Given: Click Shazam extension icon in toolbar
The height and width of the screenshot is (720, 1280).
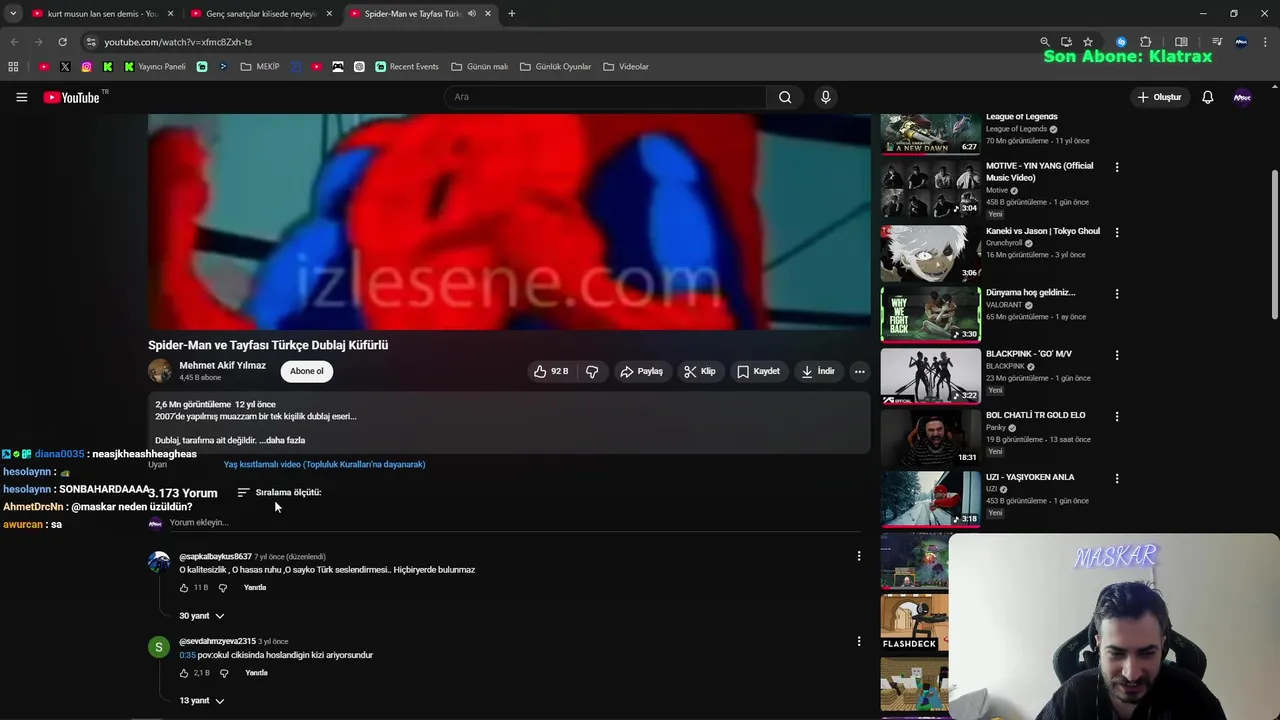Looking at the screenshot, I should click(x=1121, y=42).
